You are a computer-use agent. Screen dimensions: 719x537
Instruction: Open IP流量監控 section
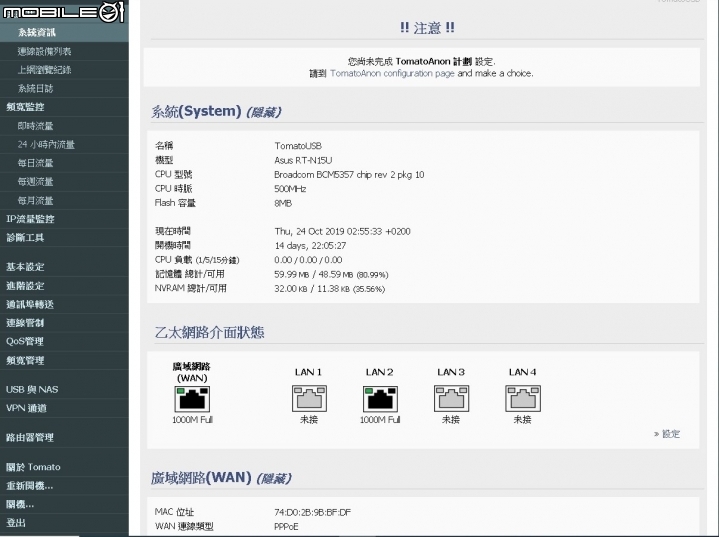[x=30, y=219]
